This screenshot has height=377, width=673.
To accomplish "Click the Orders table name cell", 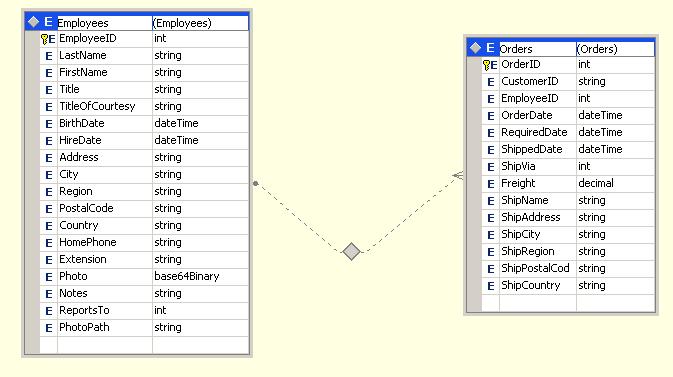I will [537, 49].
